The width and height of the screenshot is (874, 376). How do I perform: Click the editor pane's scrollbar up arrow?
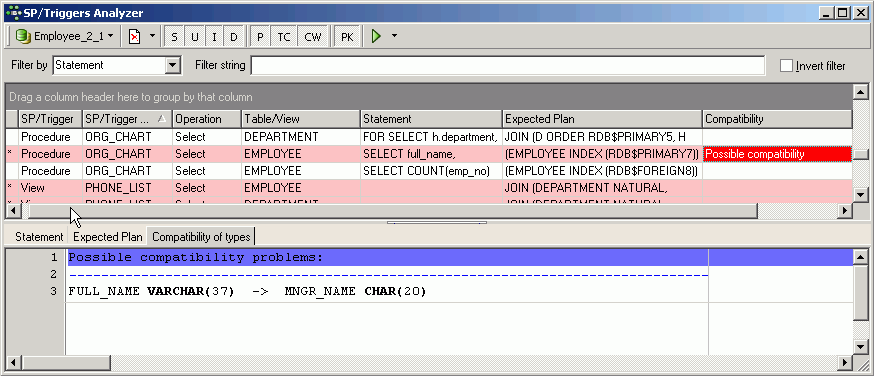861,257
